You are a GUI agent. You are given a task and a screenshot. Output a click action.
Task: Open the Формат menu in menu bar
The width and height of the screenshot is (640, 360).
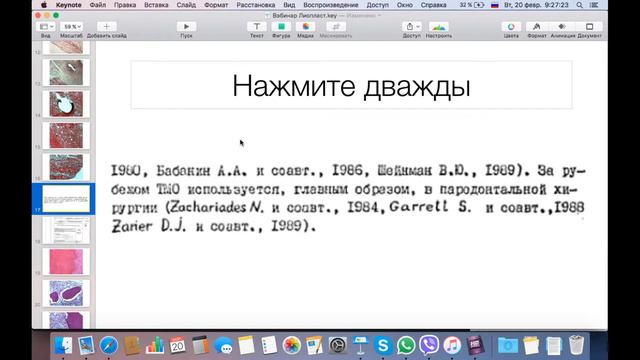click(x=216, y=5)
